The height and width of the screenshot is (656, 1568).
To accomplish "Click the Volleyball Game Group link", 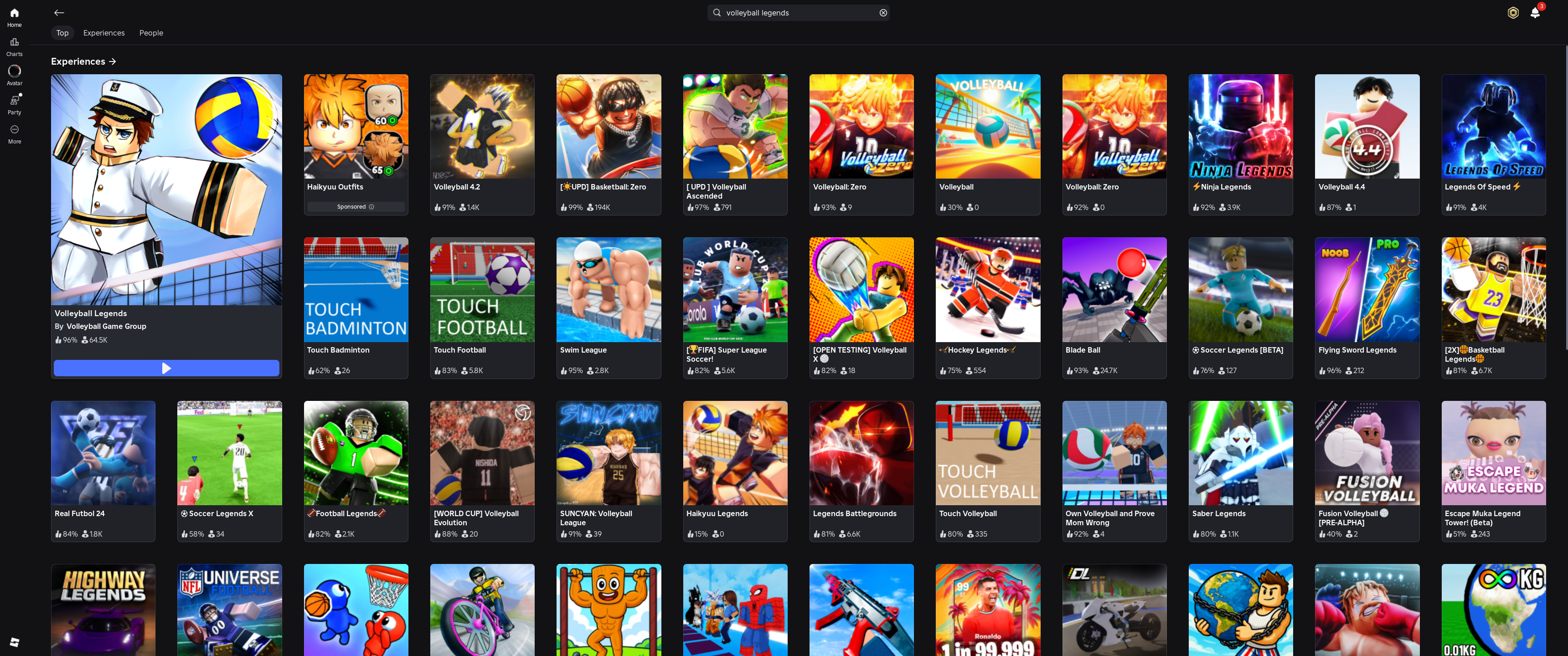I will (106, 326).
